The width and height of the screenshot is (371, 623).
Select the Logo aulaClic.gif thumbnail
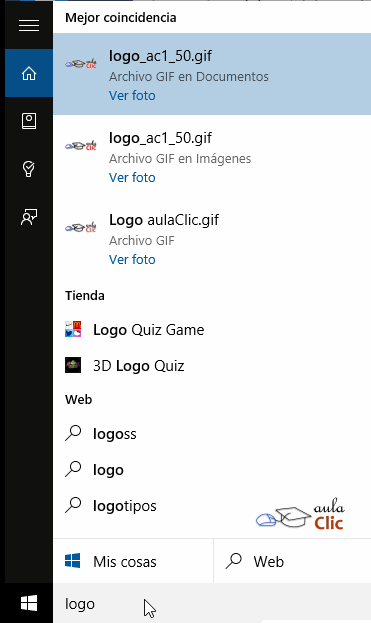tap(81, 227)
